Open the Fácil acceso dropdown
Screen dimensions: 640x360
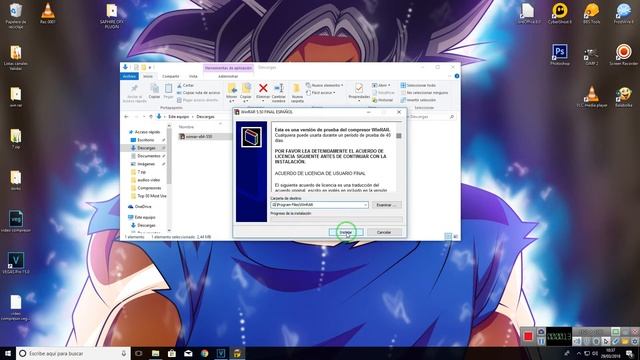(x=321, y=93)
